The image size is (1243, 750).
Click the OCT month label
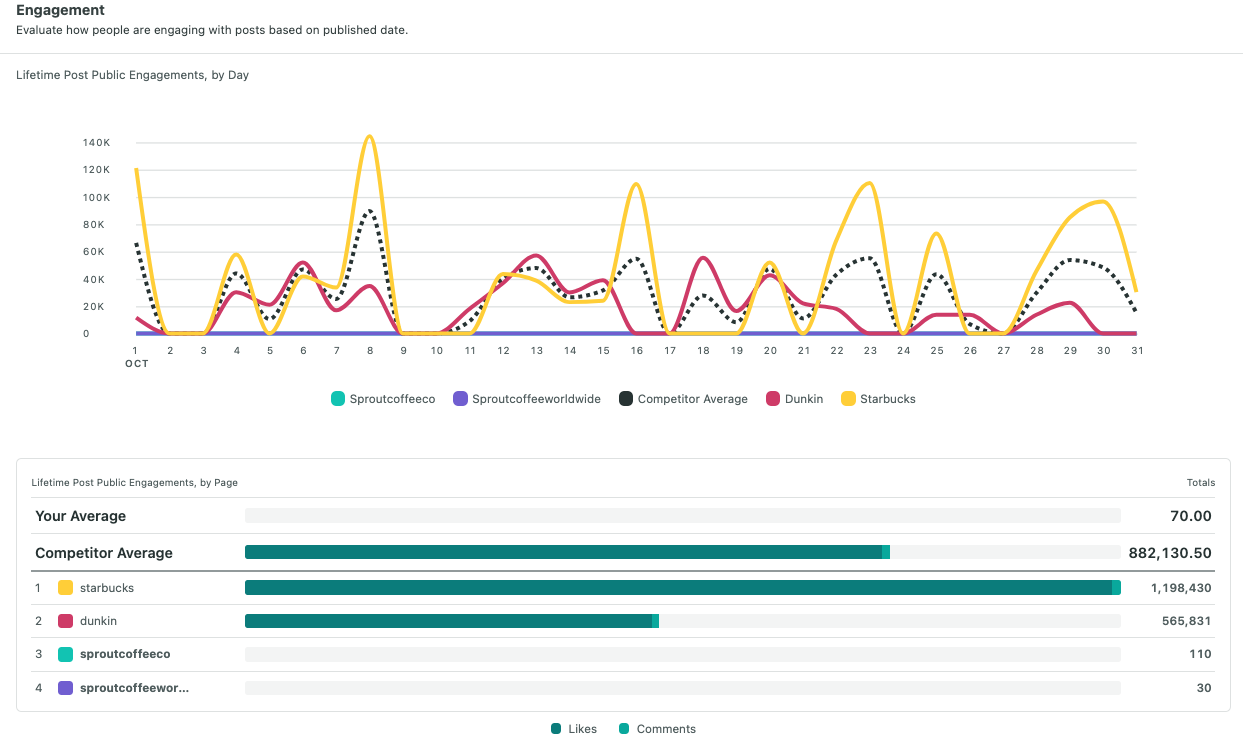[x=137, y=364]
